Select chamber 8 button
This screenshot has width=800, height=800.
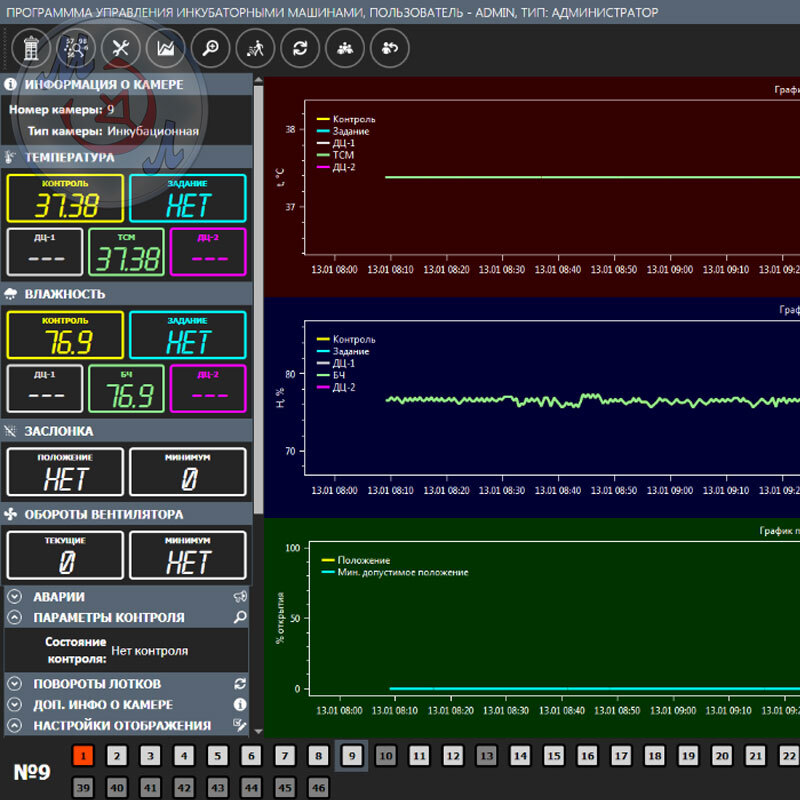point(318,756)
